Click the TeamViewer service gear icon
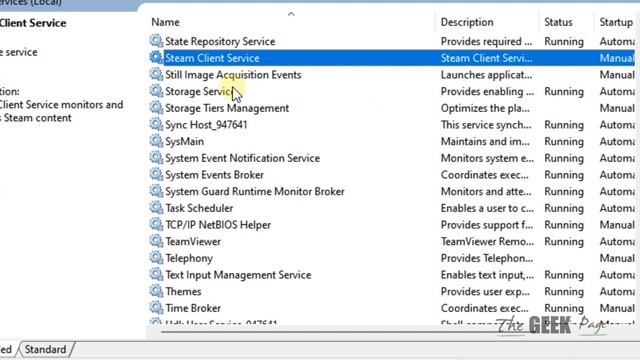 coord(156,241)
